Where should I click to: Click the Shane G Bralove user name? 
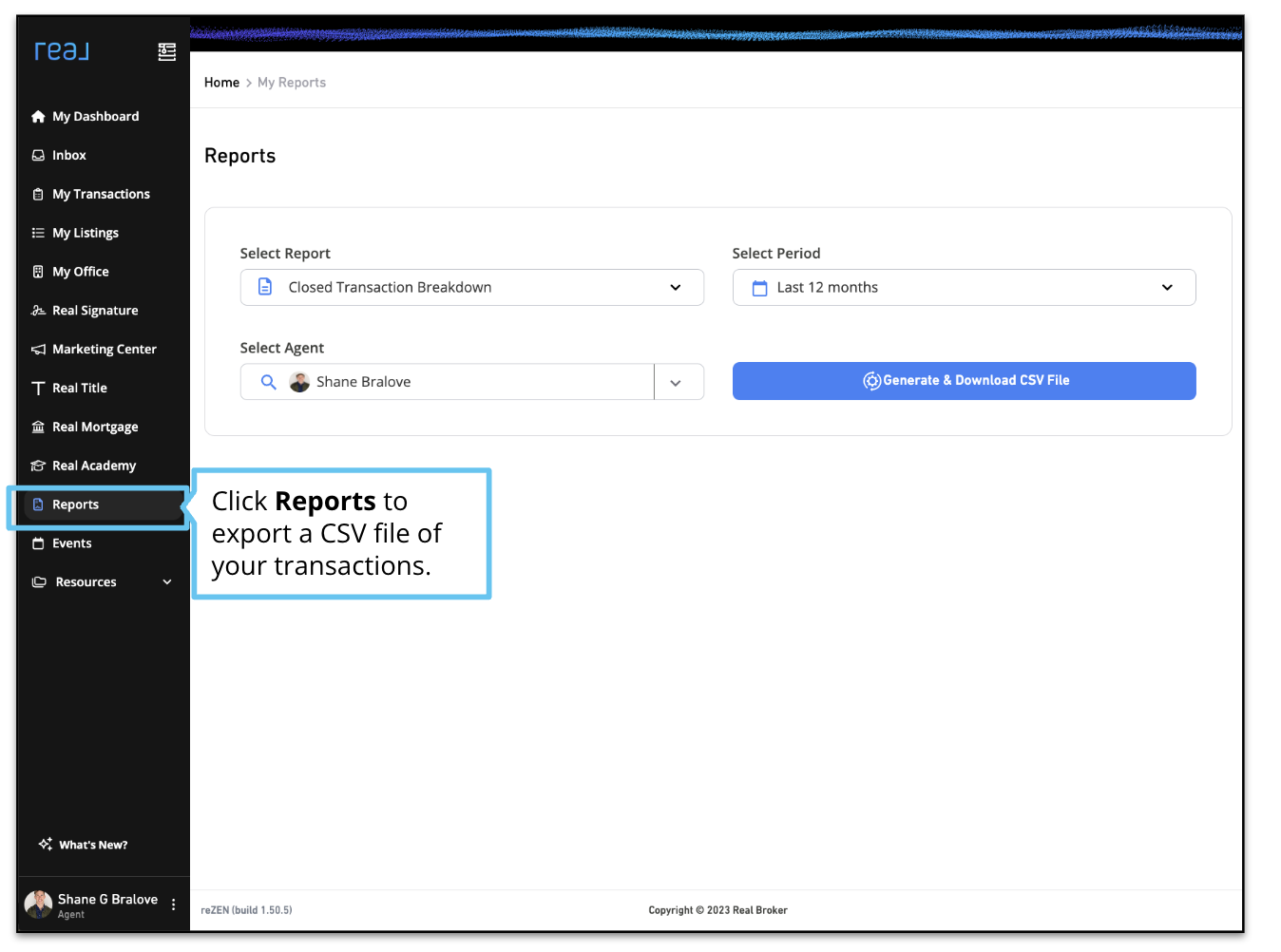pyautogui.click(x=107, y=899)
